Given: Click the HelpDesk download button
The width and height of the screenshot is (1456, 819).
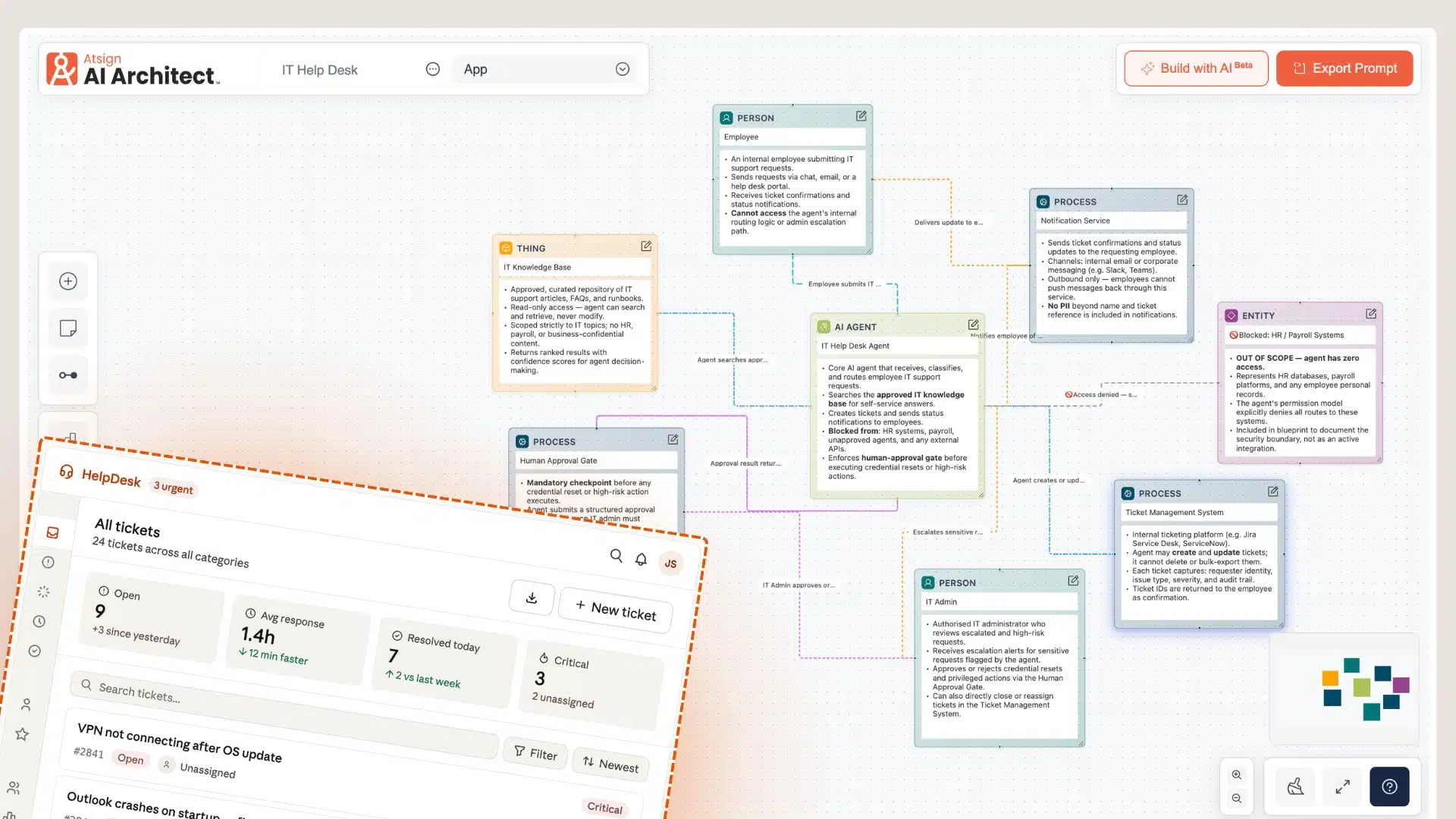Looking at the screenshot, I should 532,598.
